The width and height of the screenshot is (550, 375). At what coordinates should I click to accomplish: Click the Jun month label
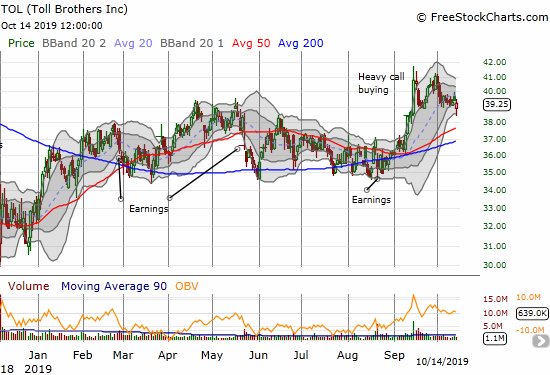[x=259, y=355]
